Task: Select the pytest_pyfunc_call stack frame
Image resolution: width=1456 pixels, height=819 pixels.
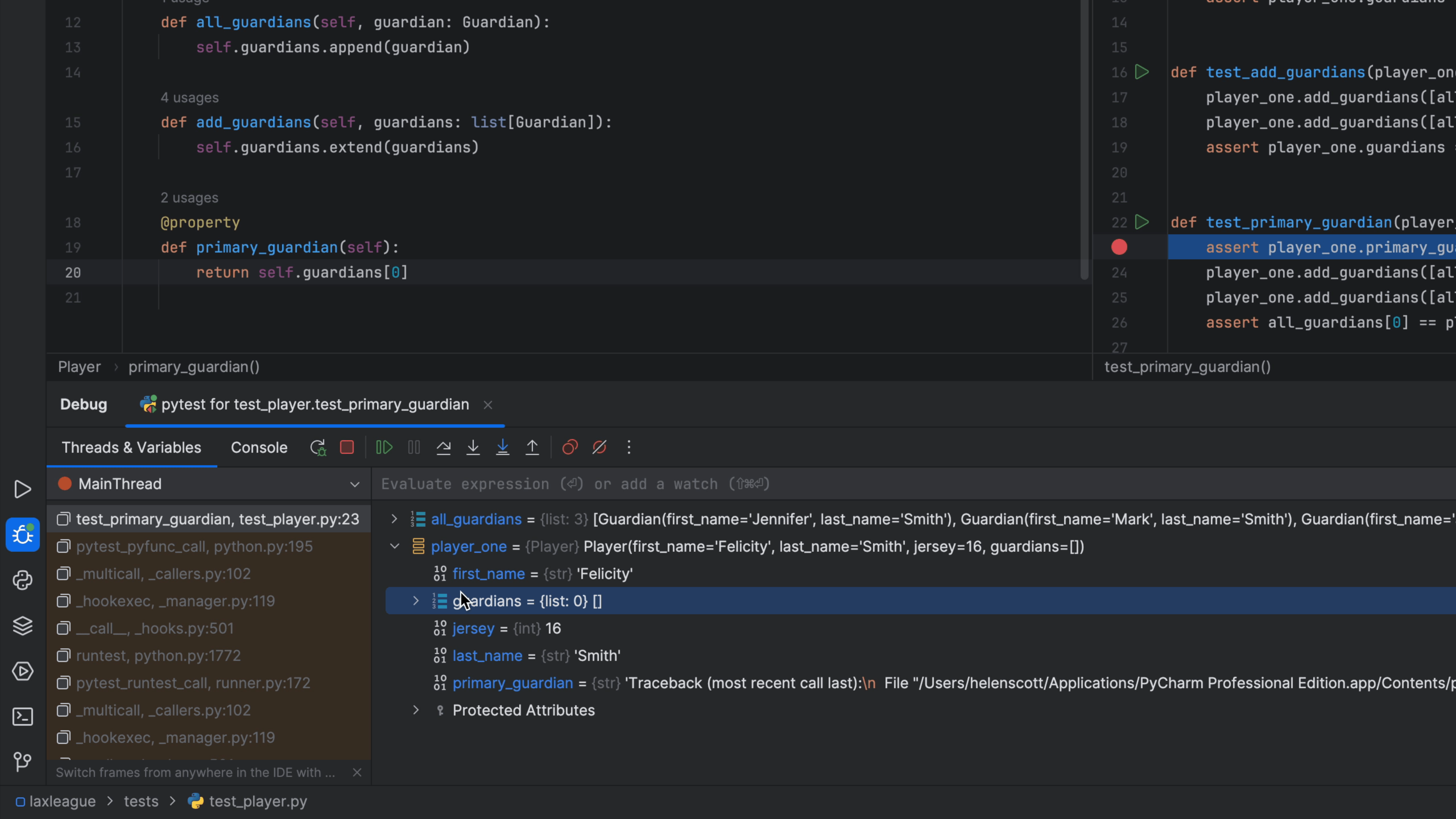Action: [194, 546]
